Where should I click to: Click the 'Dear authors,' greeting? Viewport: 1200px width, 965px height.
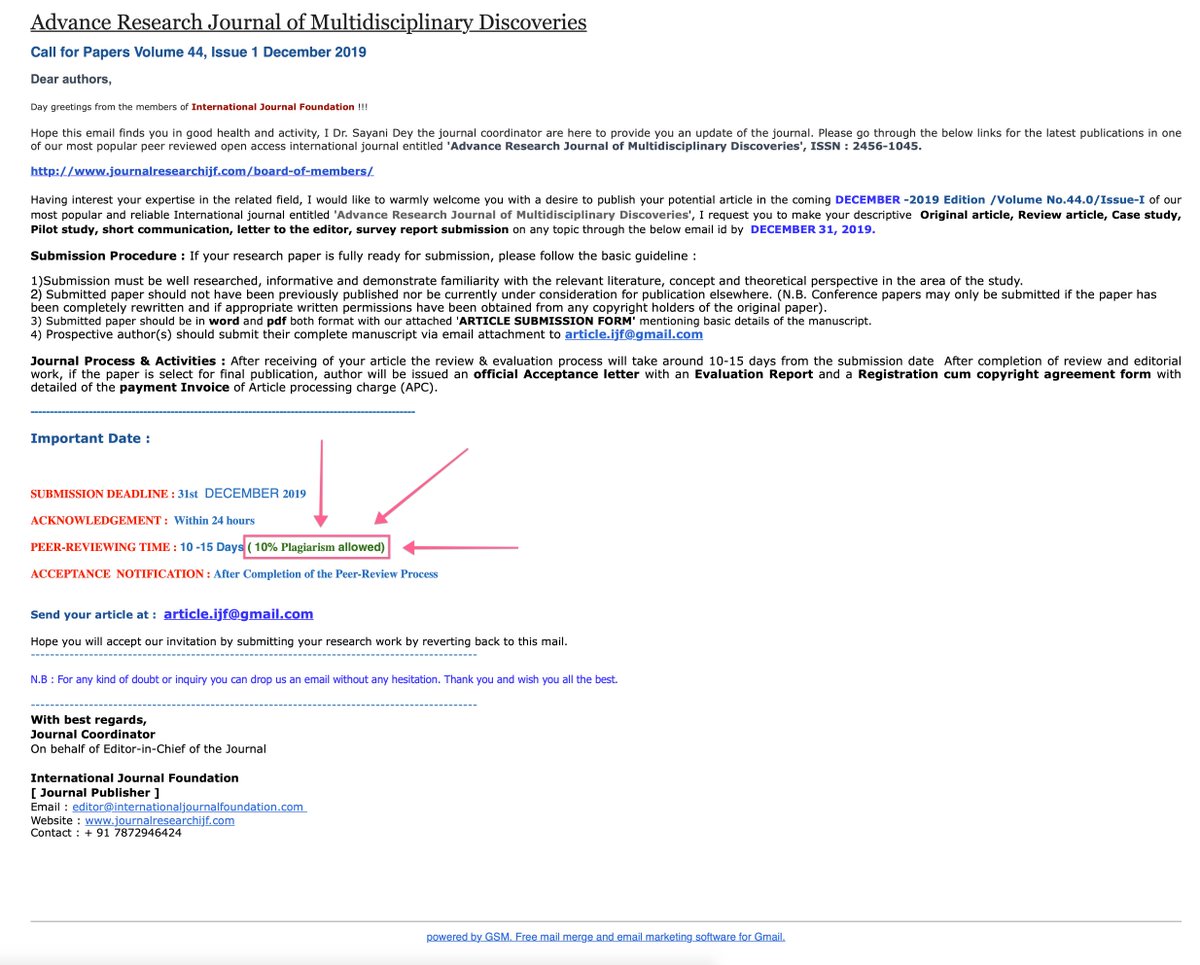[x=71, y=79]
